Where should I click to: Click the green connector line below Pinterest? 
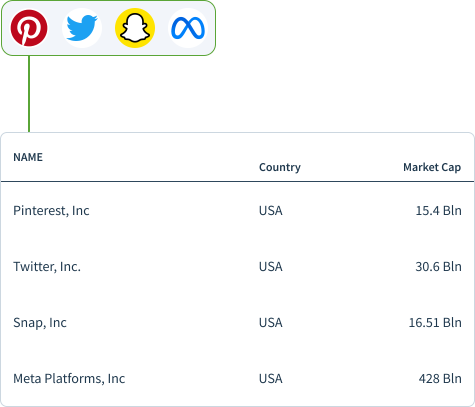coord(29,94)
